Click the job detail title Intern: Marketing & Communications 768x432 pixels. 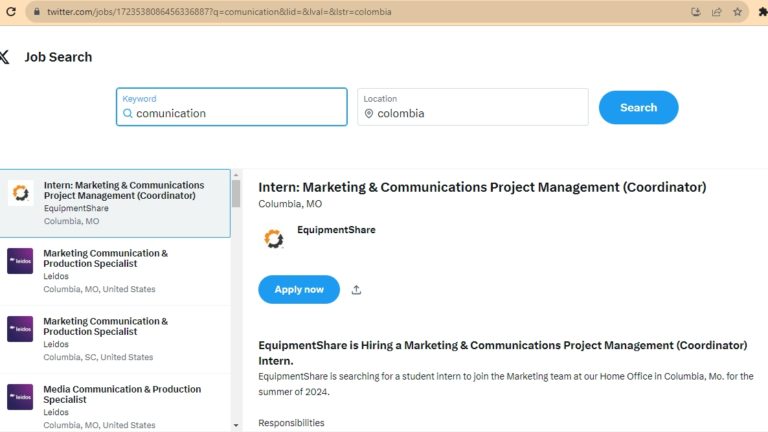coord(482,187)
